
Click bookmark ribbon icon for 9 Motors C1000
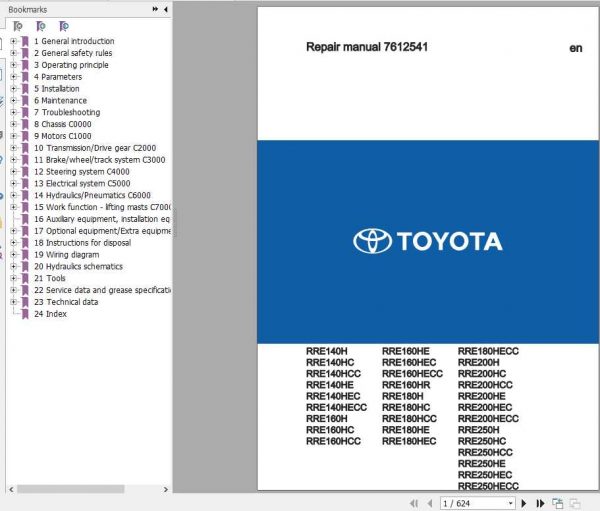[25, 136]
